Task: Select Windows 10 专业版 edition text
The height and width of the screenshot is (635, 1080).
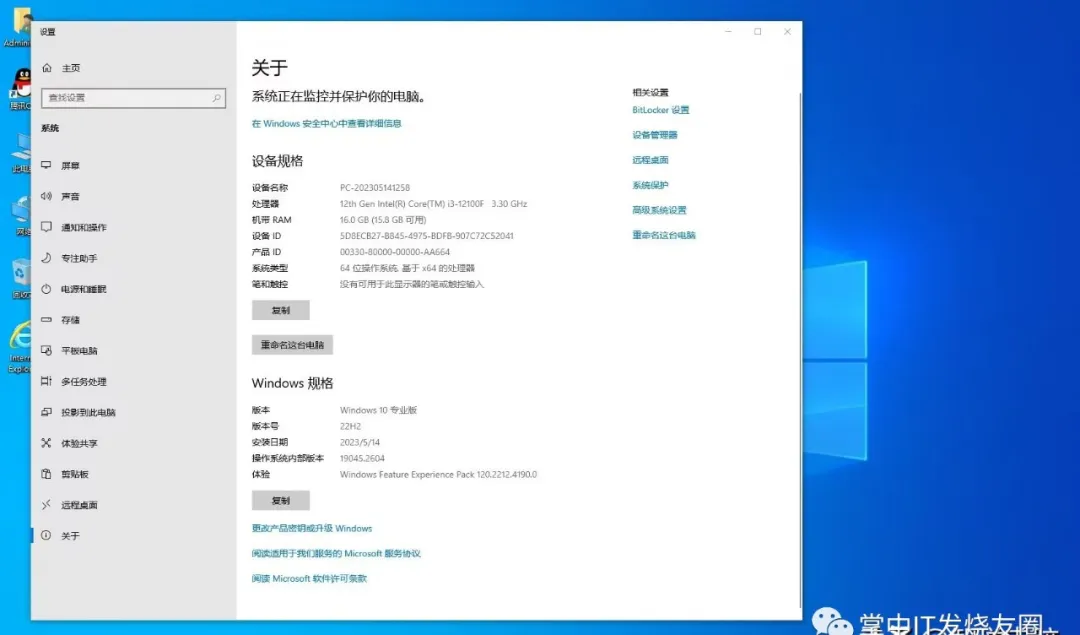Action: coord(378,410)
